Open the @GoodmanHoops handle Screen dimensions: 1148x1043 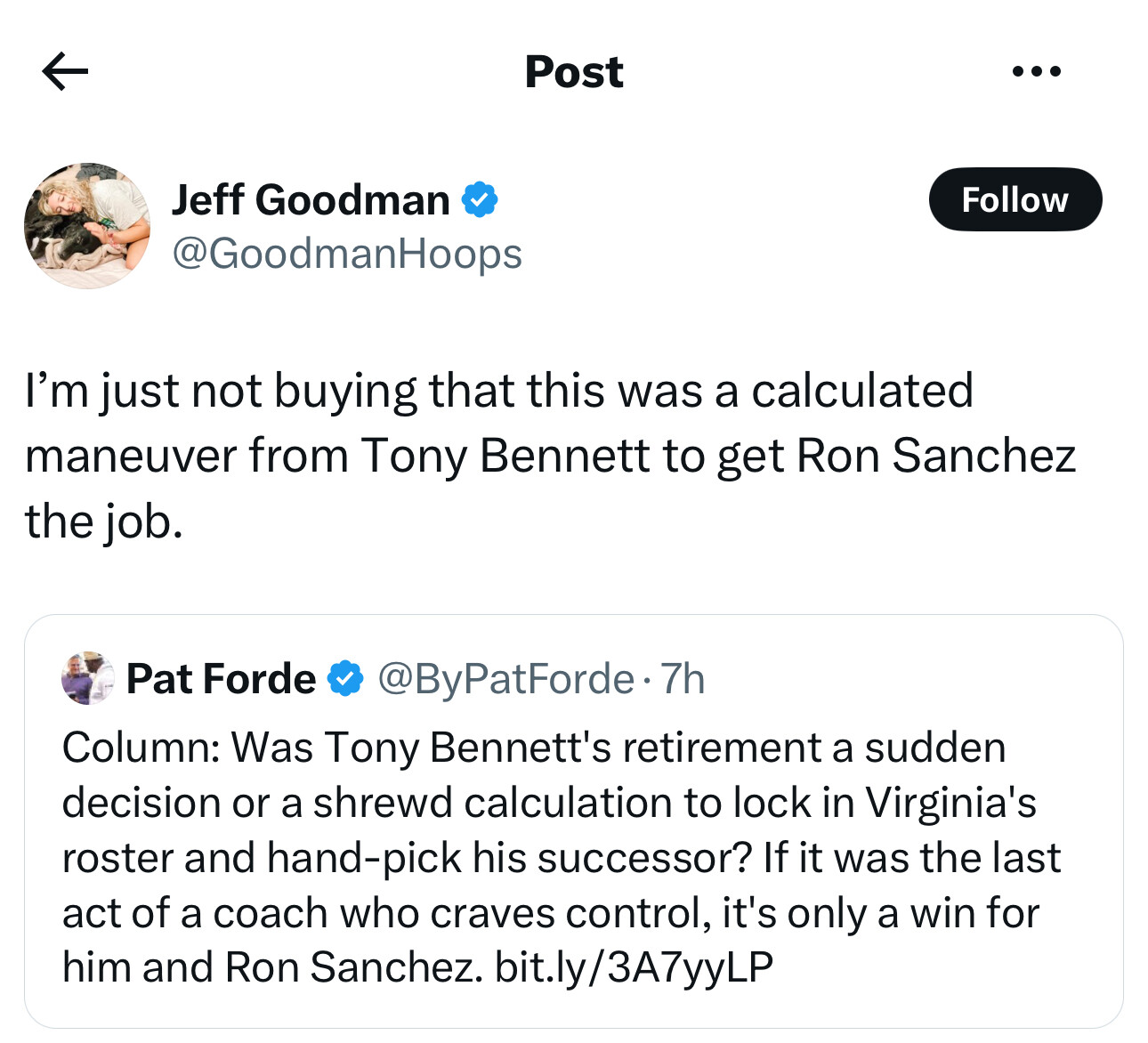point(346,254)
